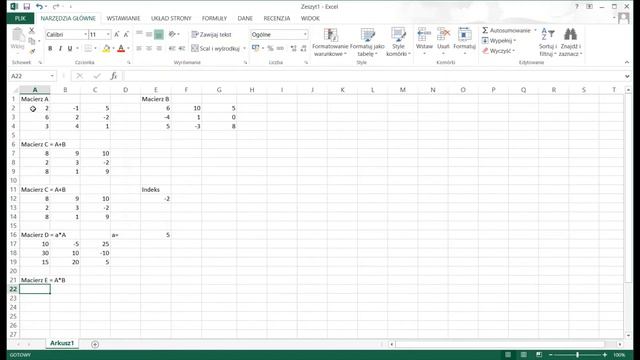This screenshot has width=640, height=360.
Task: Switch to the WIDOK tab
Action: coord(310,18)
